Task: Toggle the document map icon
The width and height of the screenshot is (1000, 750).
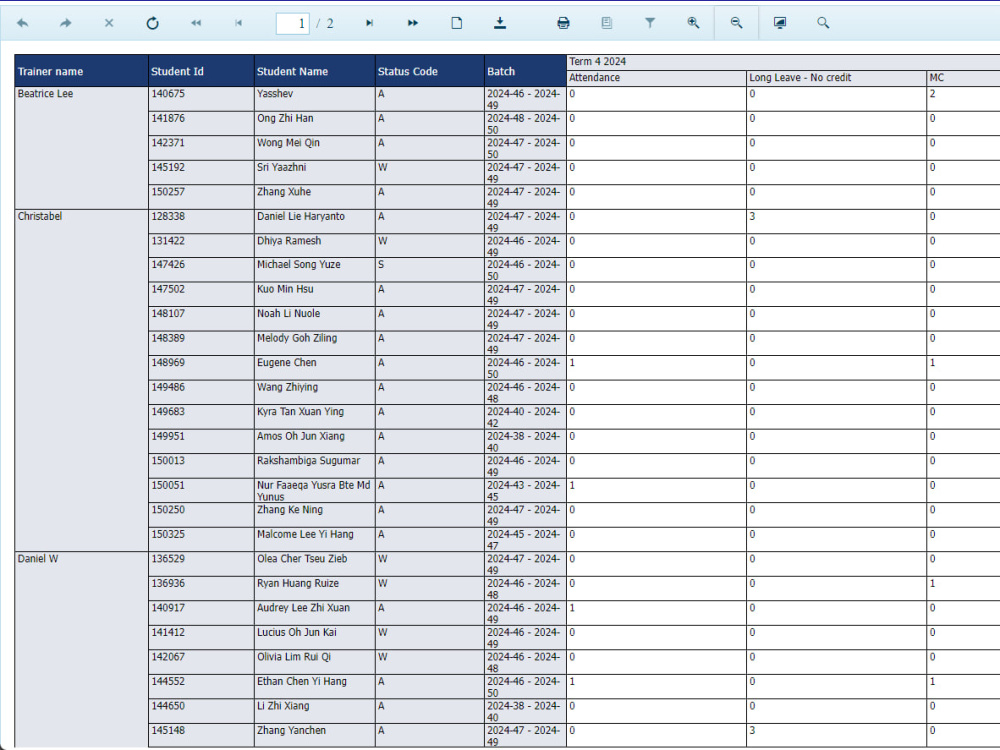Action: pos(607,23)
